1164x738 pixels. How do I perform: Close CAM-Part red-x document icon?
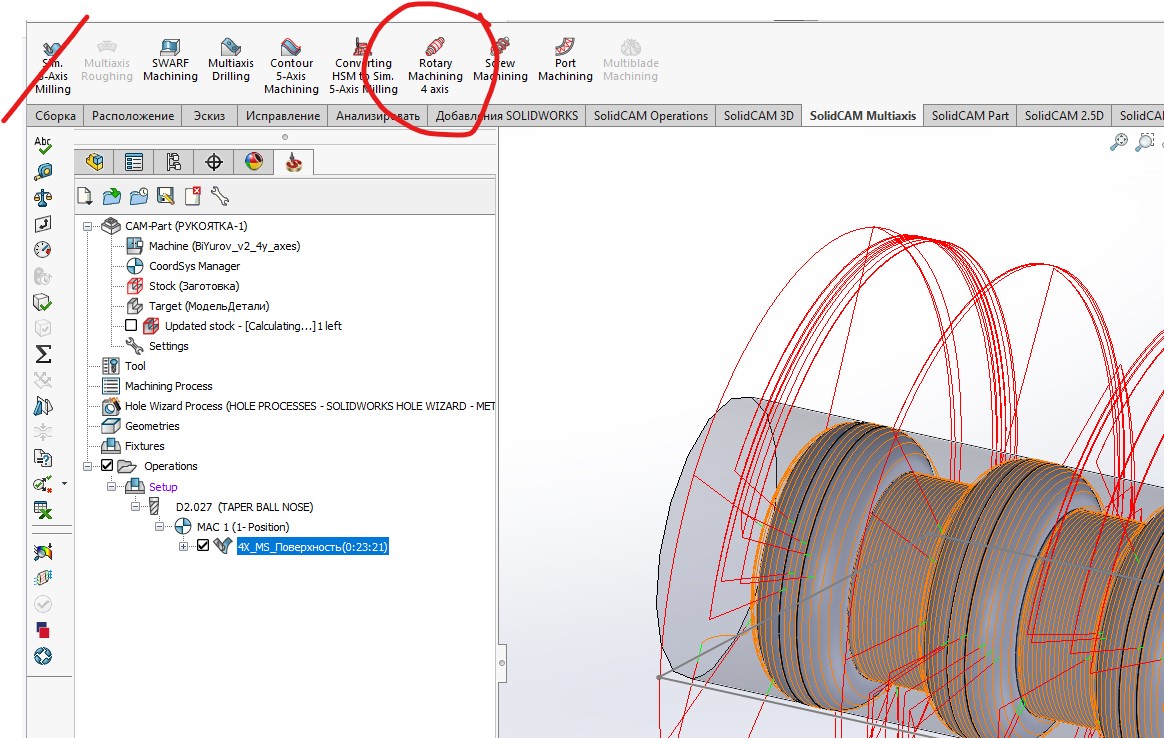point(192,196)
